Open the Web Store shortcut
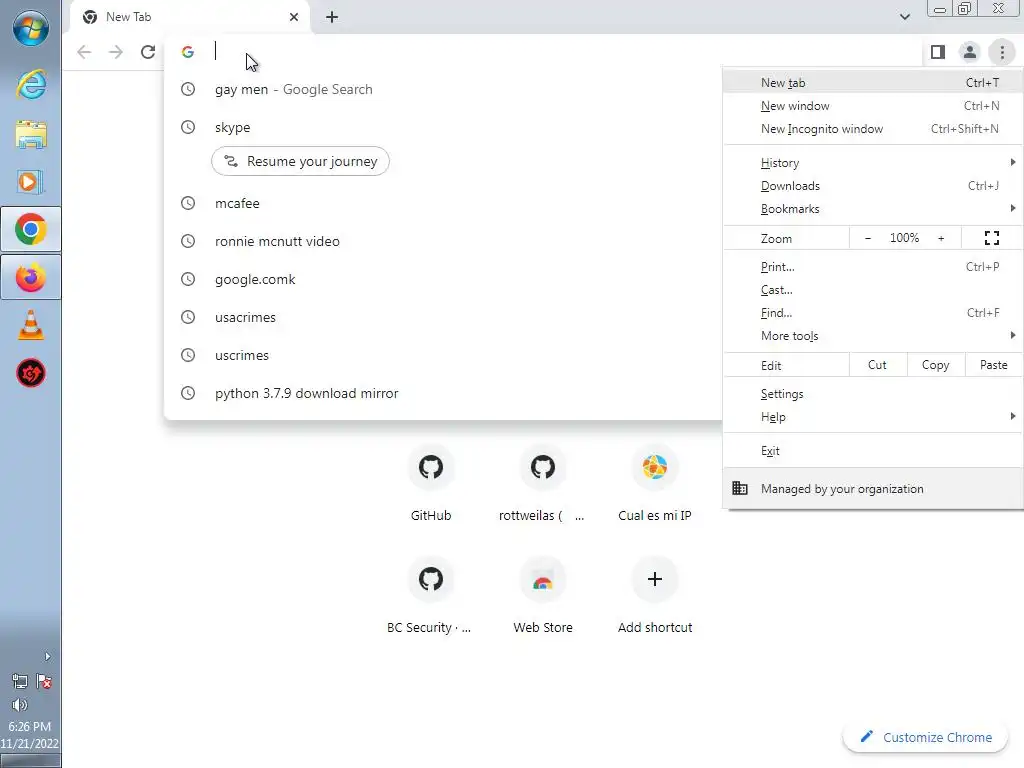1024x768 pixels. point(543,594)
